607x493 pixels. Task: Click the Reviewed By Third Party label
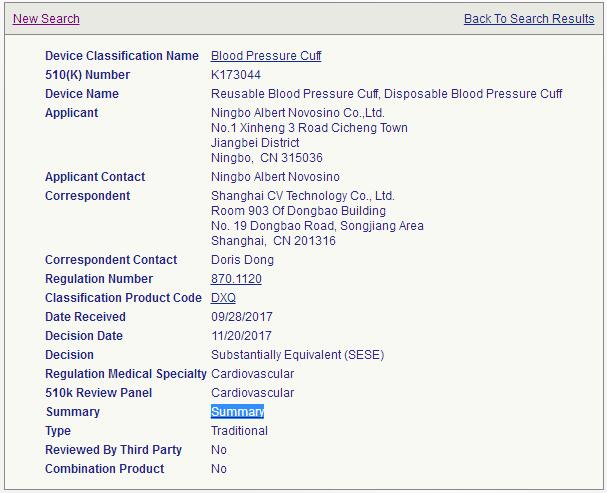[113, 450]
